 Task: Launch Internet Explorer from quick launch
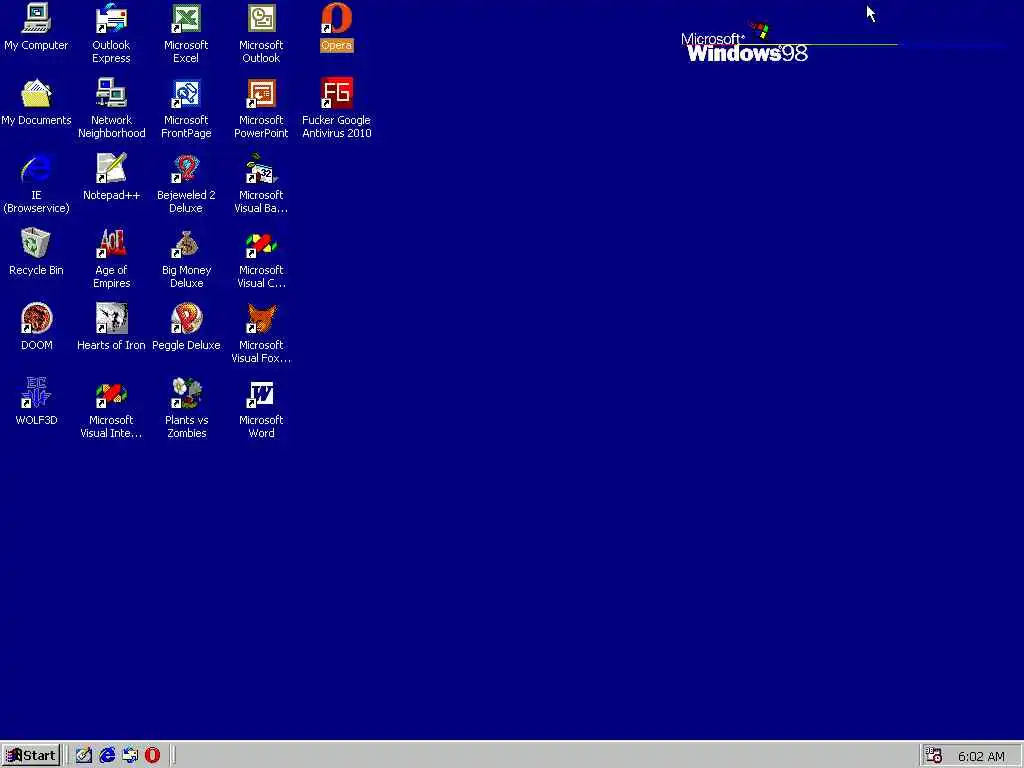pyautogui.click(x=107, y=756)
